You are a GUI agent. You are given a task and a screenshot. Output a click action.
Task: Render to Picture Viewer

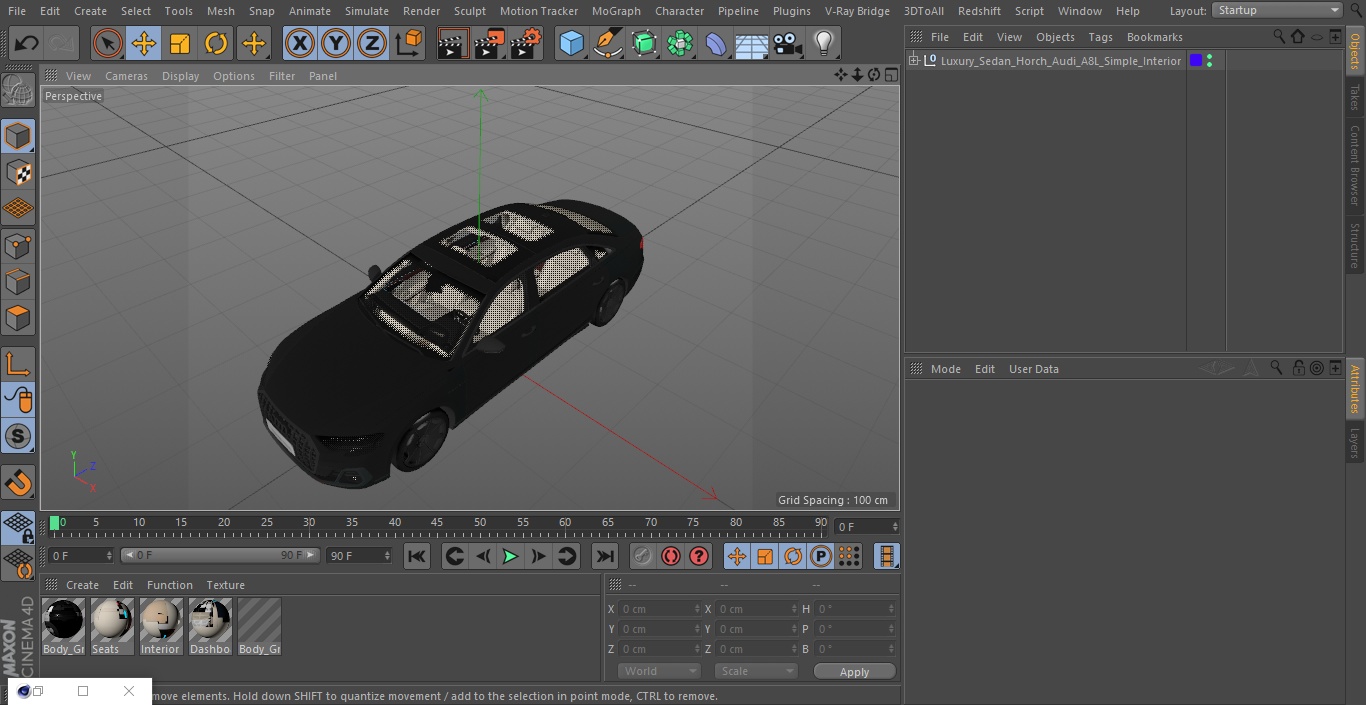(489, 43)
